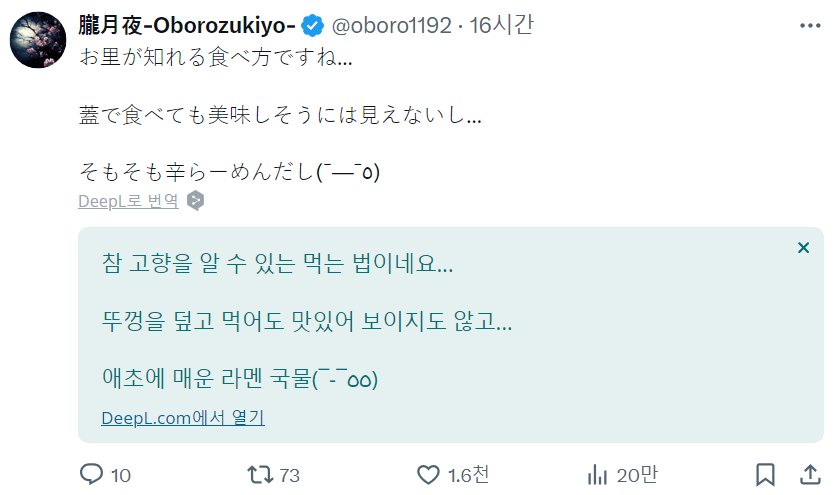Click the reply speech bubble icon
The image size is (834, 495).
[x=92, y=474]
